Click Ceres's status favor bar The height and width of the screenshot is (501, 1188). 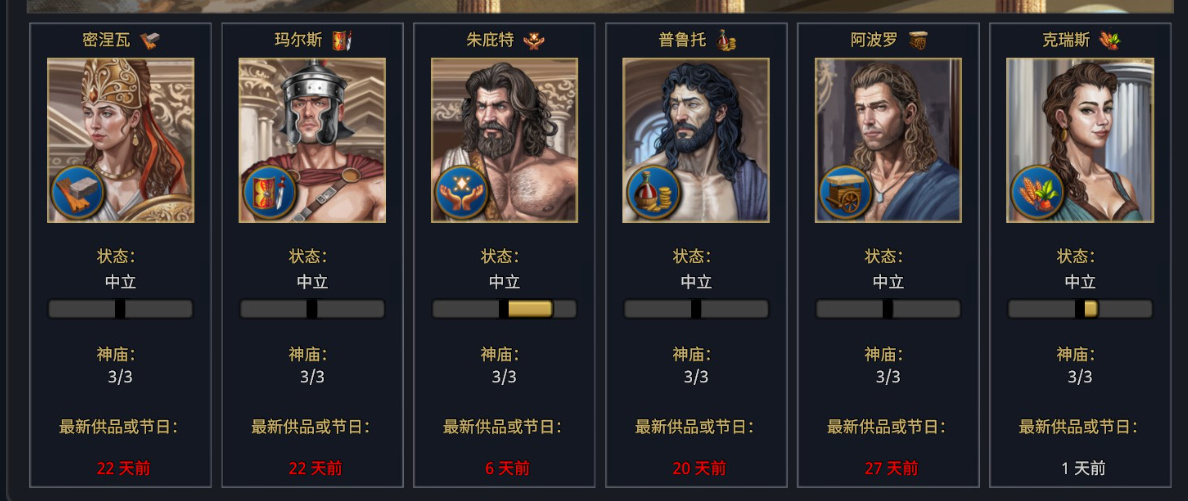point(1080,308)
